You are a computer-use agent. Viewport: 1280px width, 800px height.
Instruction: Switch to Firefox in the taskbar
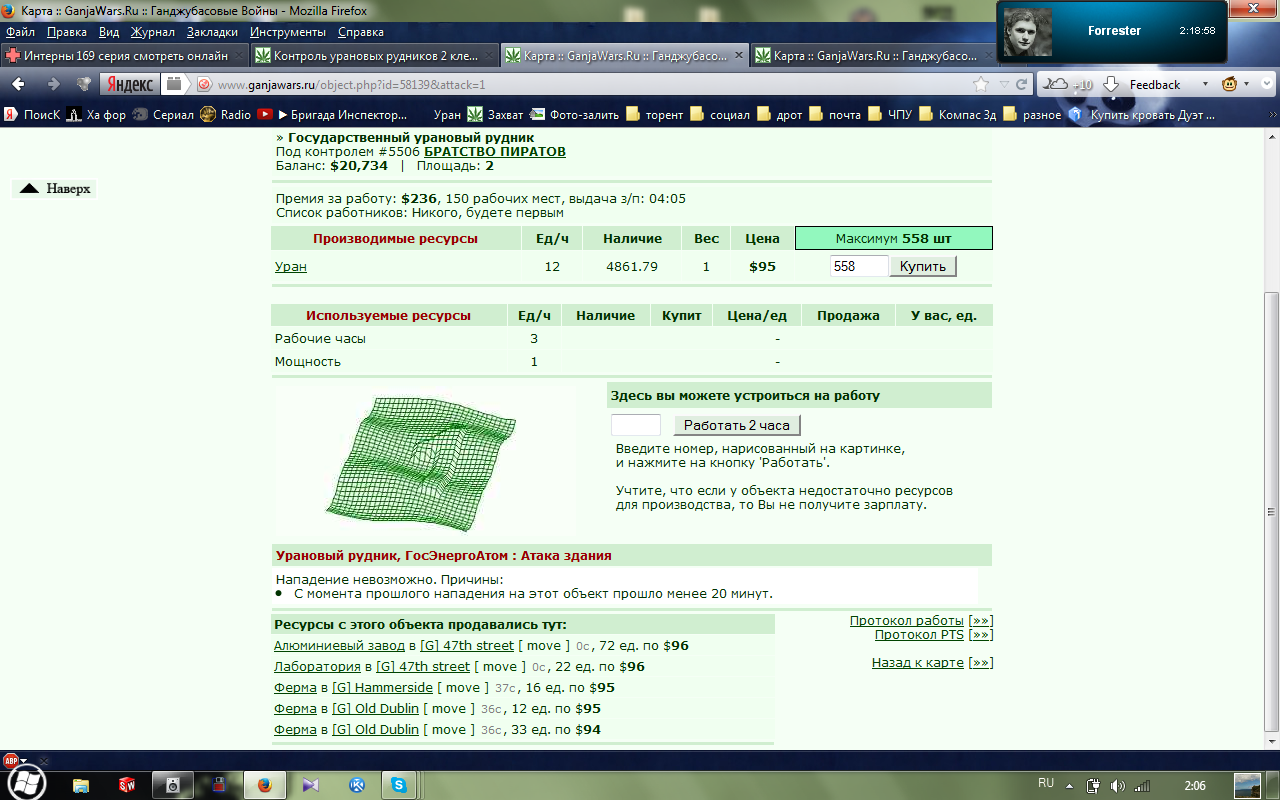(264, 785)
